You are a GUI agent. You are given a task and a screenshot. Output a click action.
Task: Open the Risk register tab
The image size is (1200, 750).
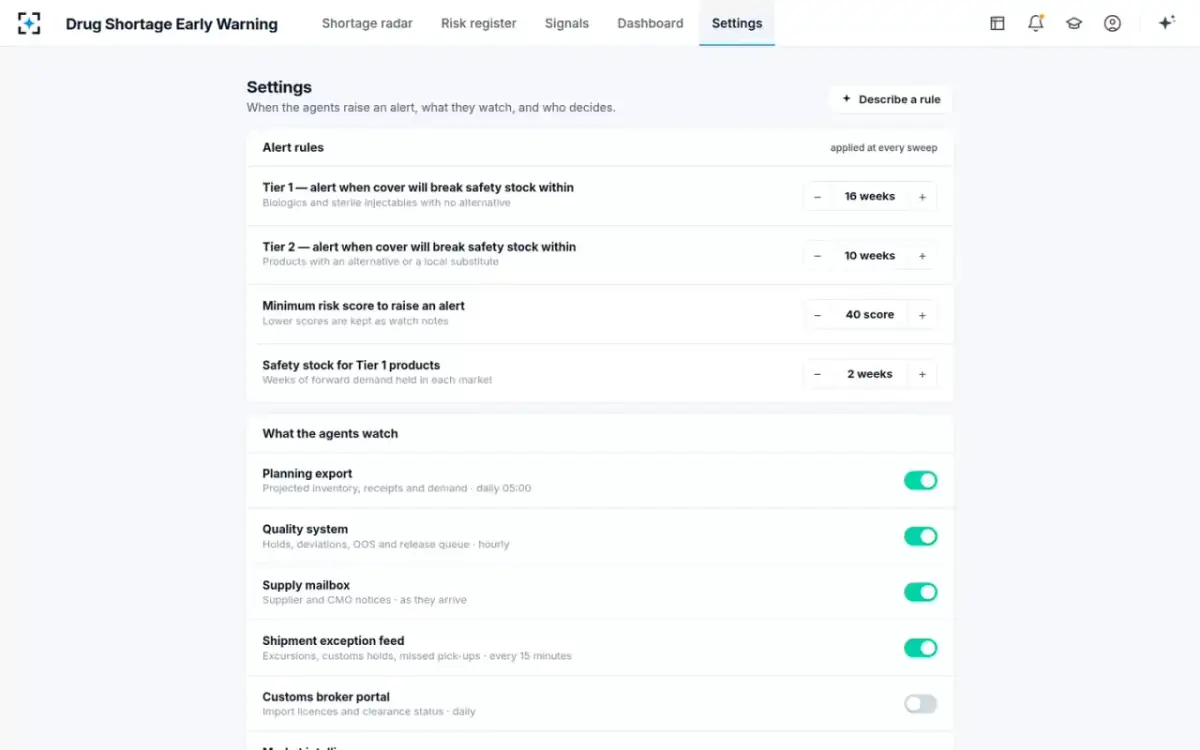(479, 23)
